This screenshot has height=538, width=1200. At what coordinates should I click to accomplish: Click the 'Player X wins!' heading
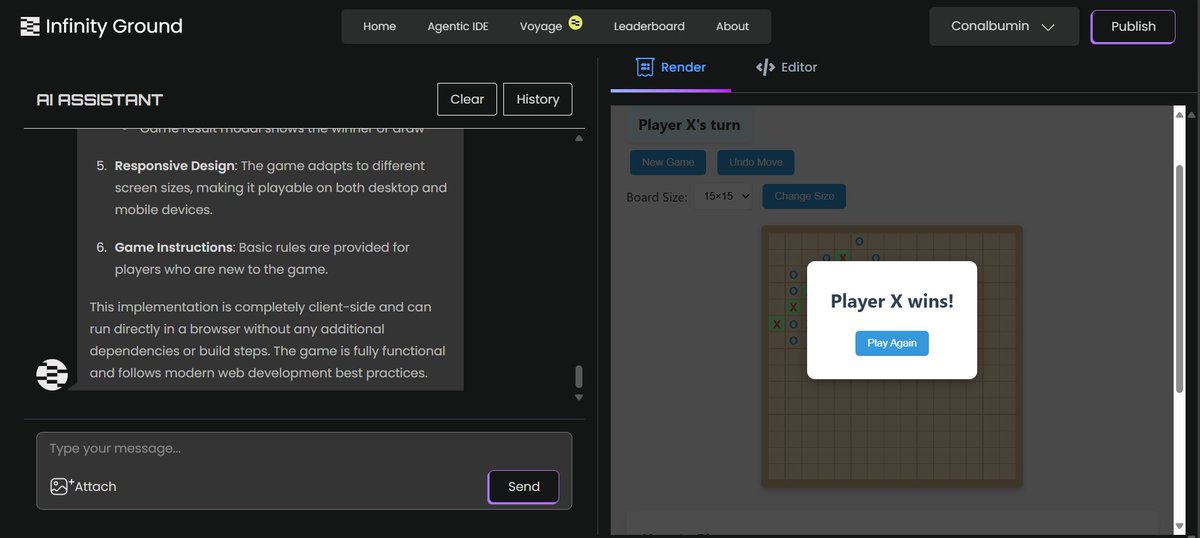tap(892, 301)
